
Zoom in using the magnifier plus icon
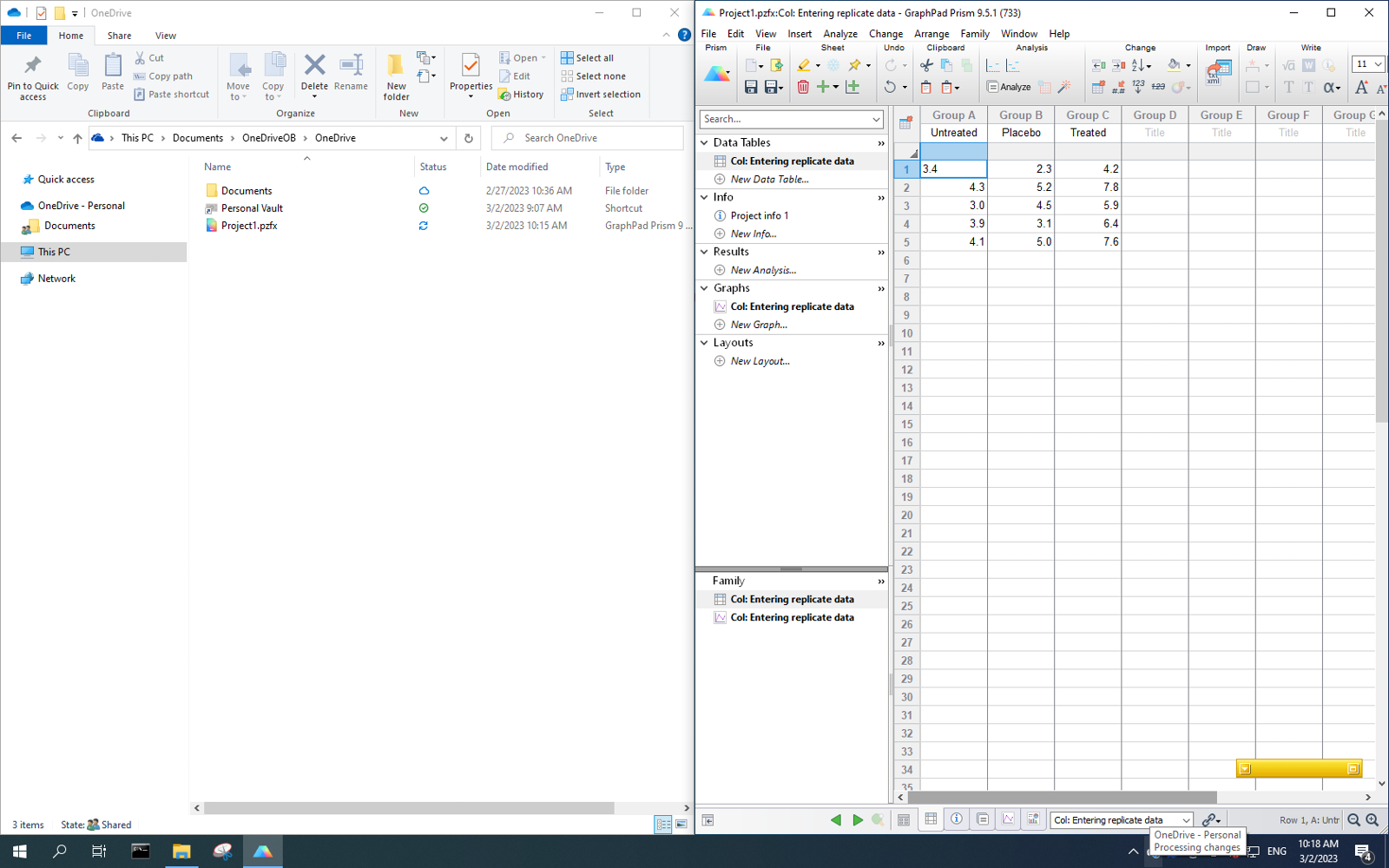1373,820
